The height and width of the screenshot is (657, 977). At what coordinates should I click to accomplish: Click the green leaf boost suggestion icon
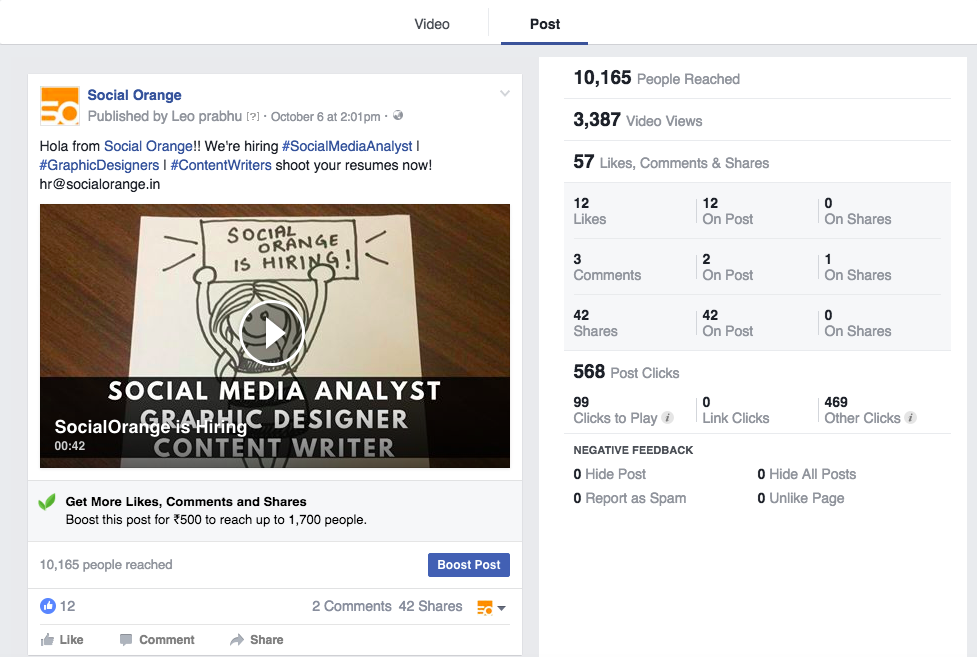pos(47,502)
